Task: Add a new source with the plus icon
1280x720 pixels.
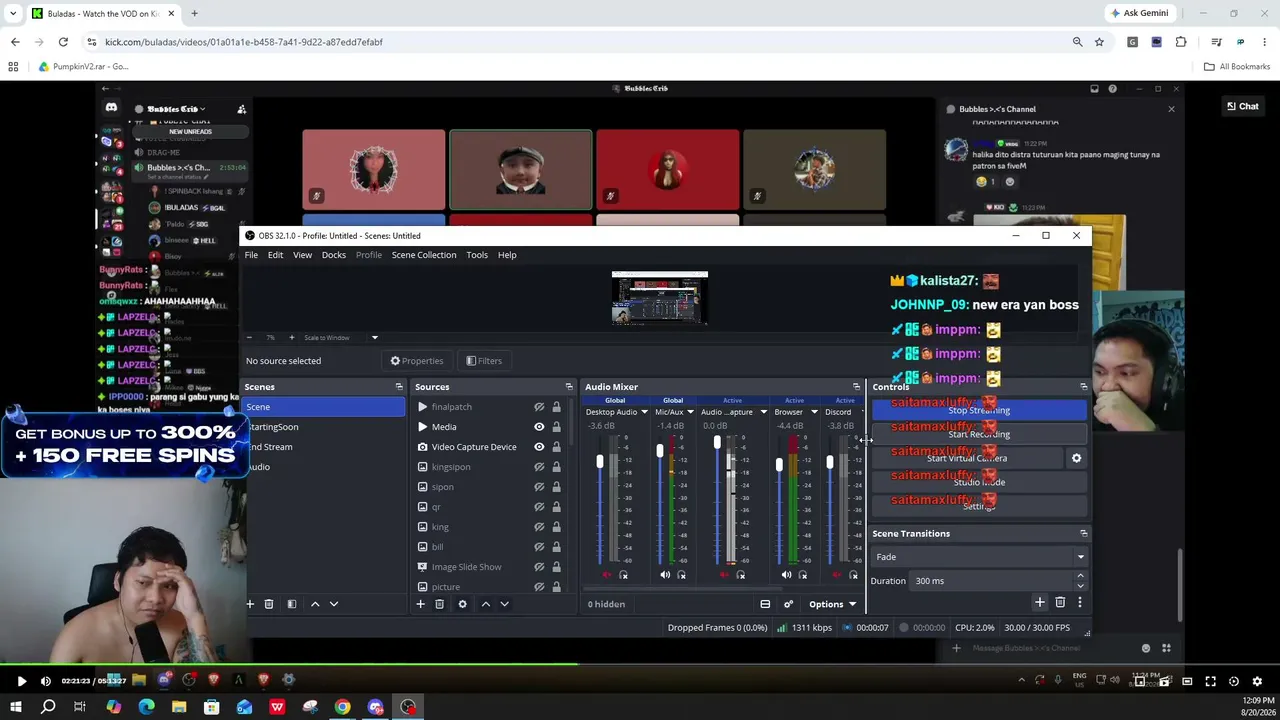Action: (x=420, y=604)
